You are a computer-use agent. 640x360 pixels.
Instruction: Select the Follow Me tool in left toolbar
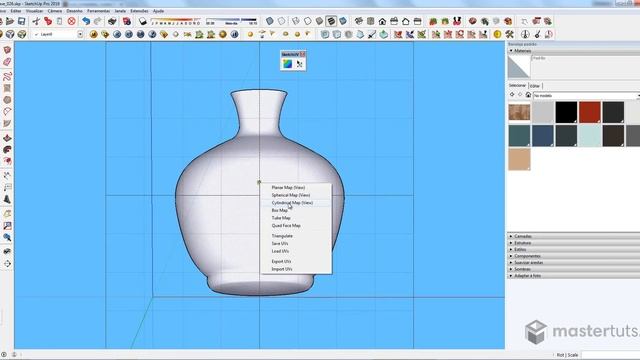click(7, 150)
